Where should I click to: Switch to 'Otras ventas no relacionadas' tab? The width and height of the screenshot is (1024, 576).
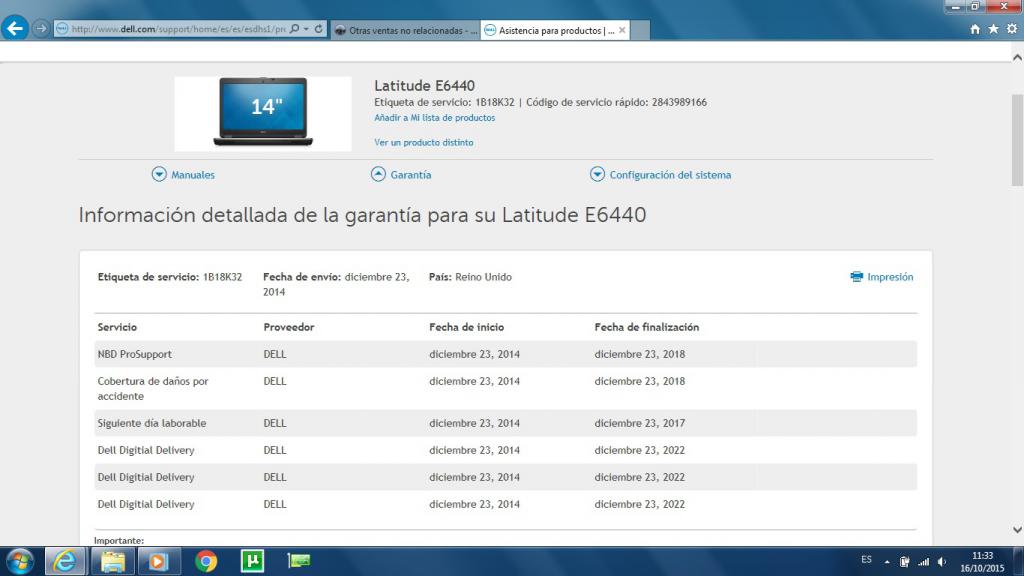click(406, 30)
